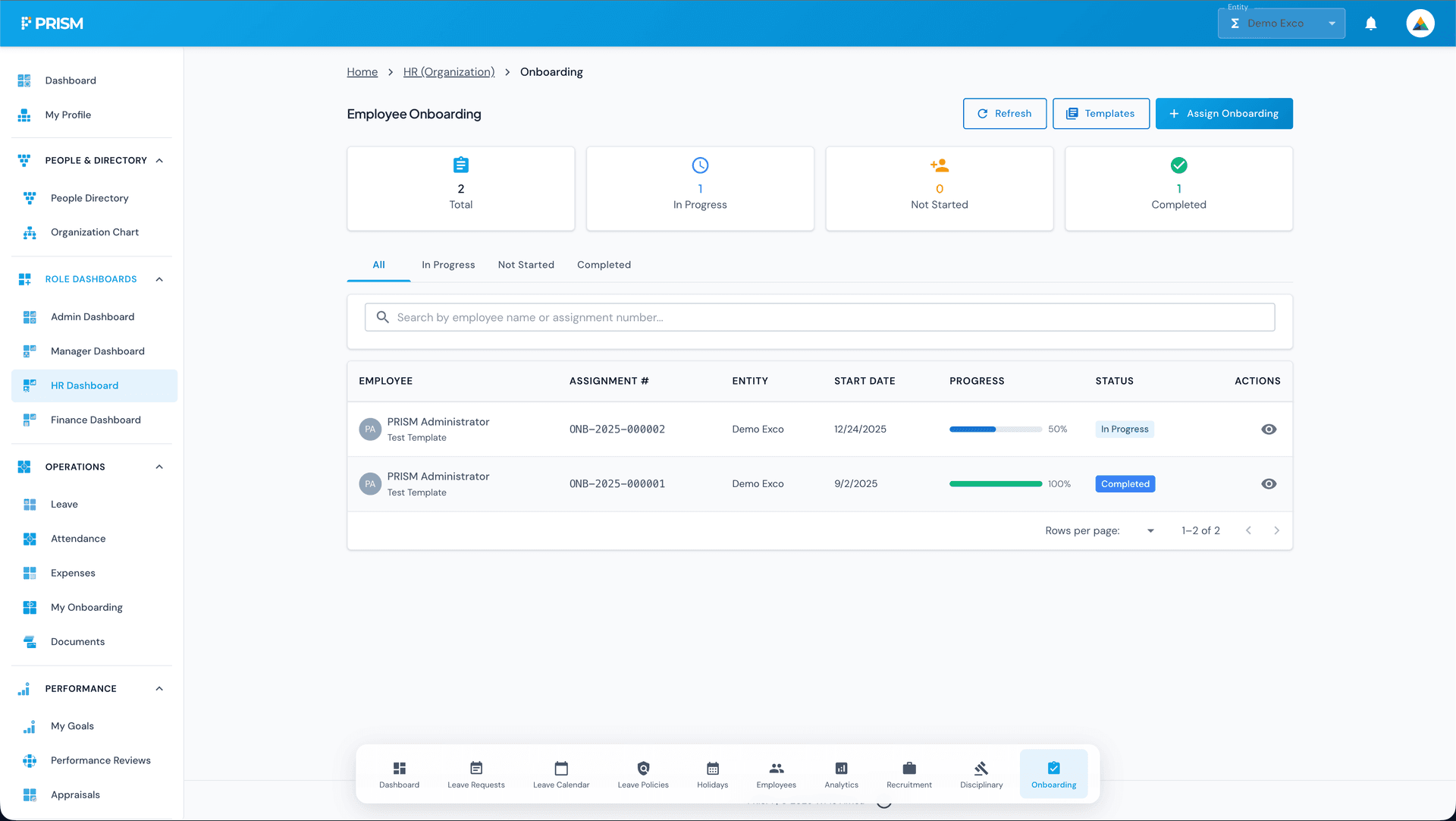The width and height of the screenshot is (1456, 821).
Task: Open the user profile avatar menu
Action: click(x=1420, y=23)
